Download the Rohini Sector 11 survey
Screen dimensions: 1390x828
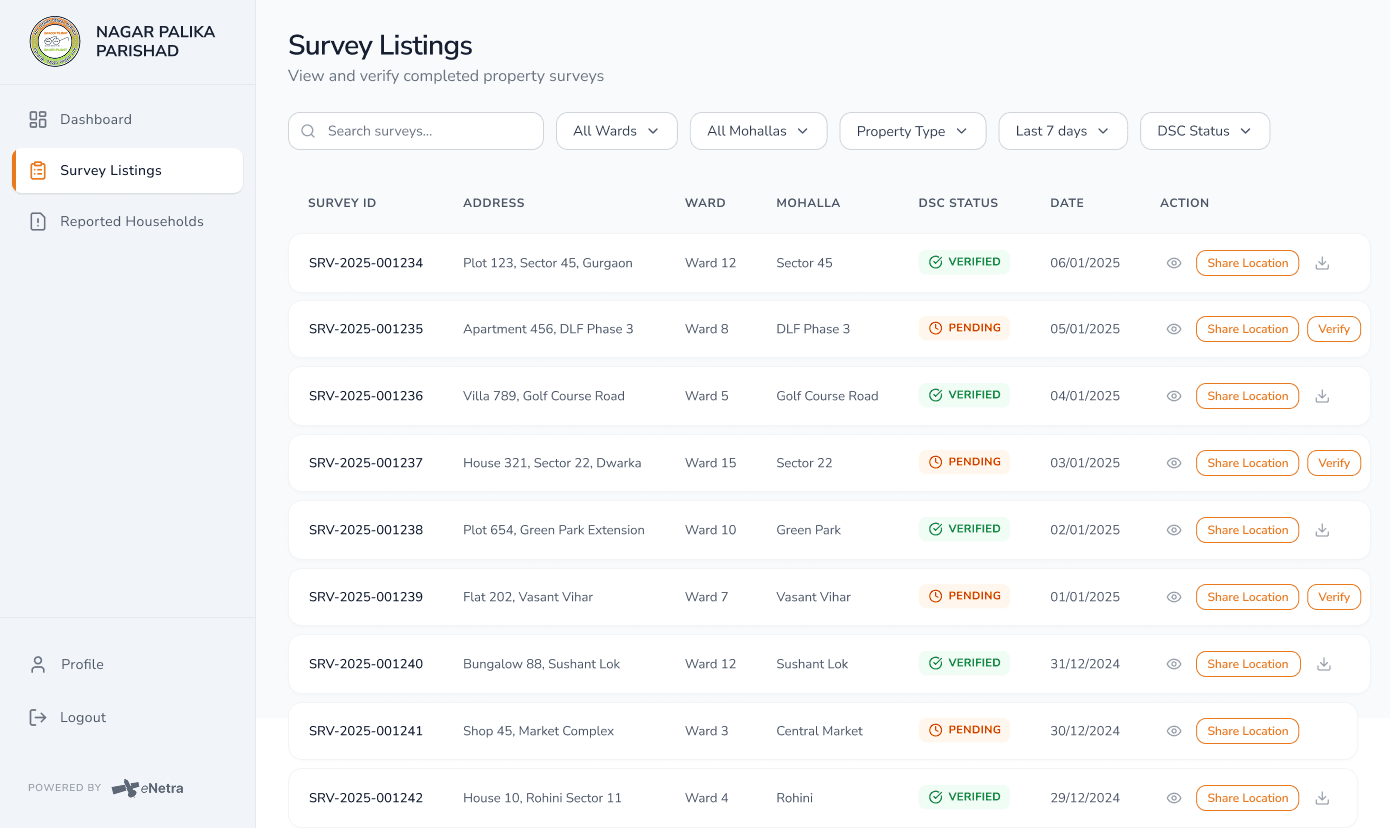click(x=1322, y=798)
